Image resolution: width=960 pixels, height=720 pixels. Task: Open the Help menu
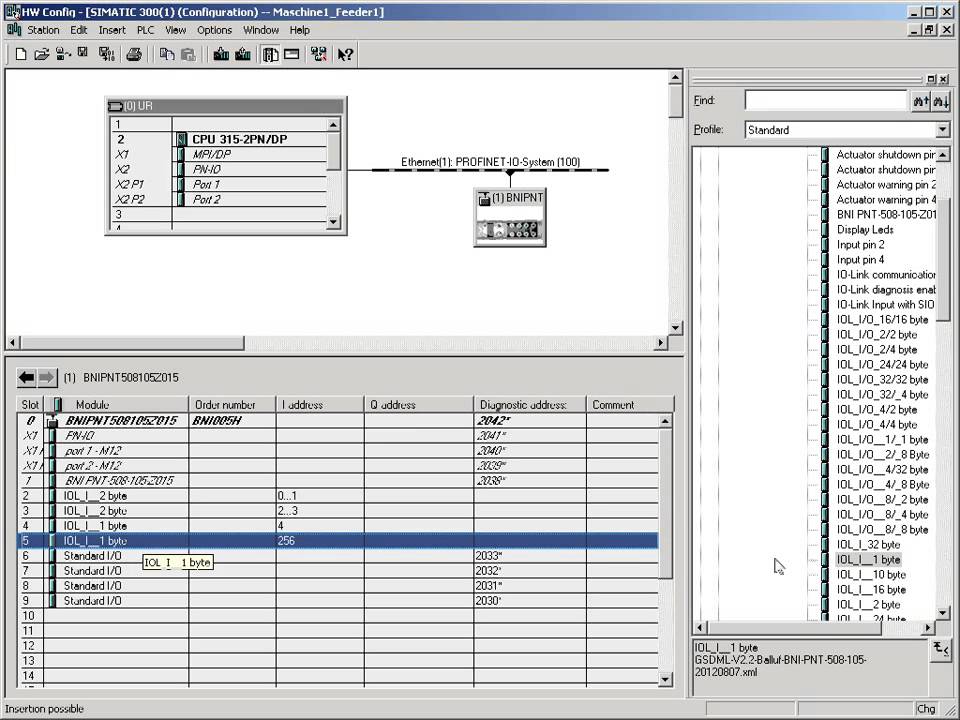point(299,30)
